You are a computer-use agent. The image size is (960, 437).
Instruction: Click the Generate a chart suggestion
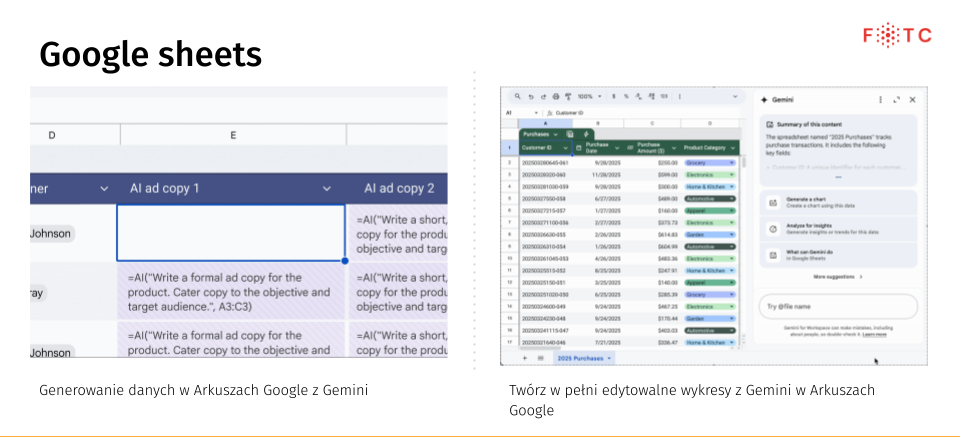[x=838, y=202]
